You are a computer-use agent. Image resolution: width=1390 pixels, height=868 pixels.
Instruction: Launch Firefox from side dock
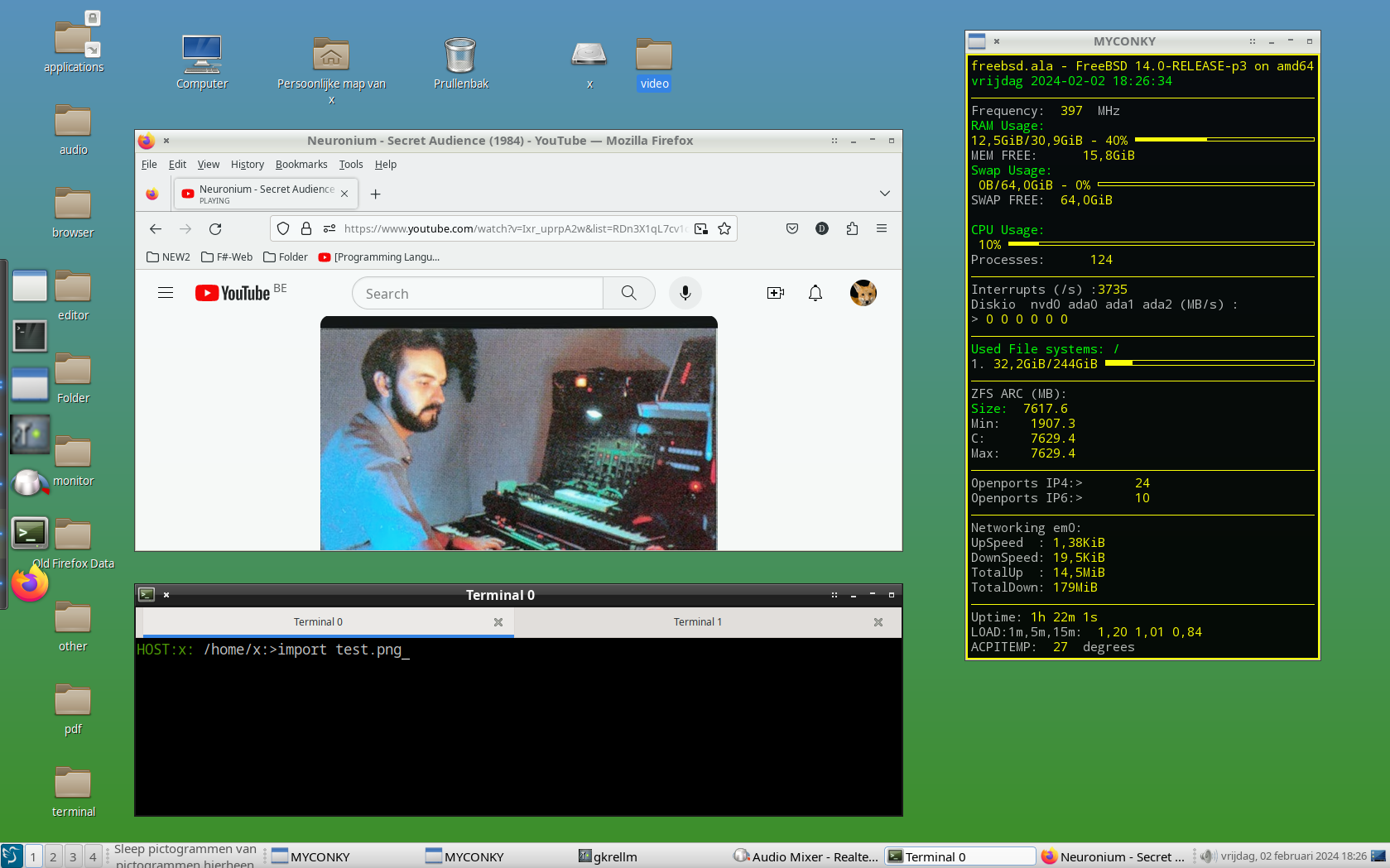point(30,583)
